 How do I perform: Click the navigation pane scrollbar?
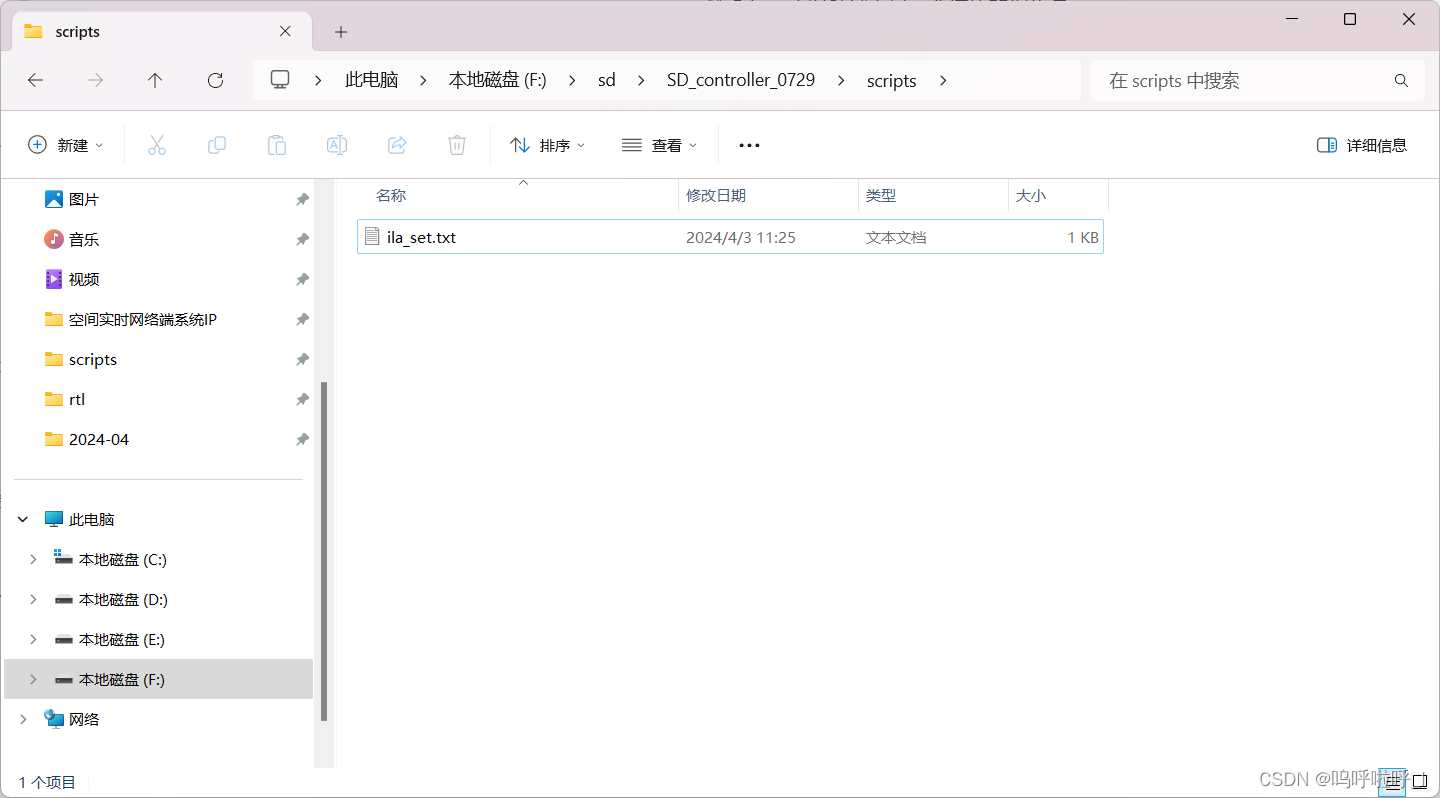click(x=323, y=552)
